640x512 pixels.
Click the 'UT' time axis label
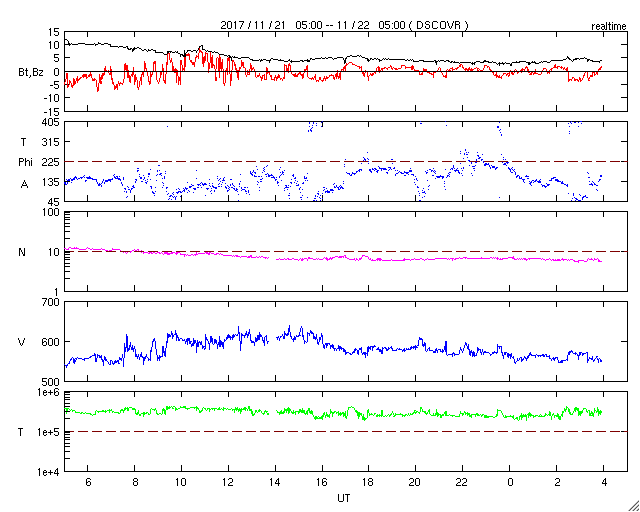(x=344, y=498)
